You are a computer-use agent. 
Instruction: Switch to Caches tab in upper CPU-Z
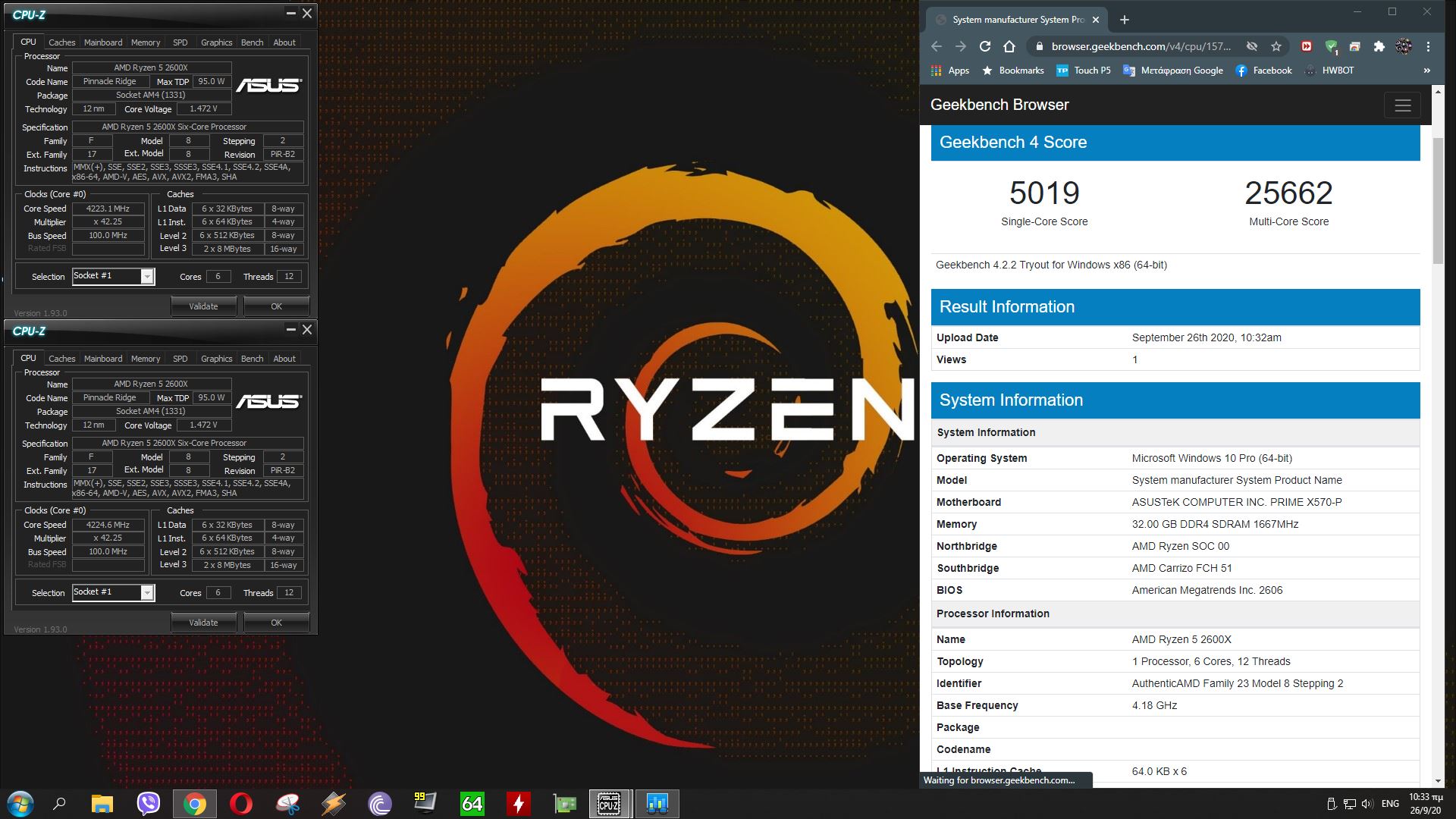62,42
